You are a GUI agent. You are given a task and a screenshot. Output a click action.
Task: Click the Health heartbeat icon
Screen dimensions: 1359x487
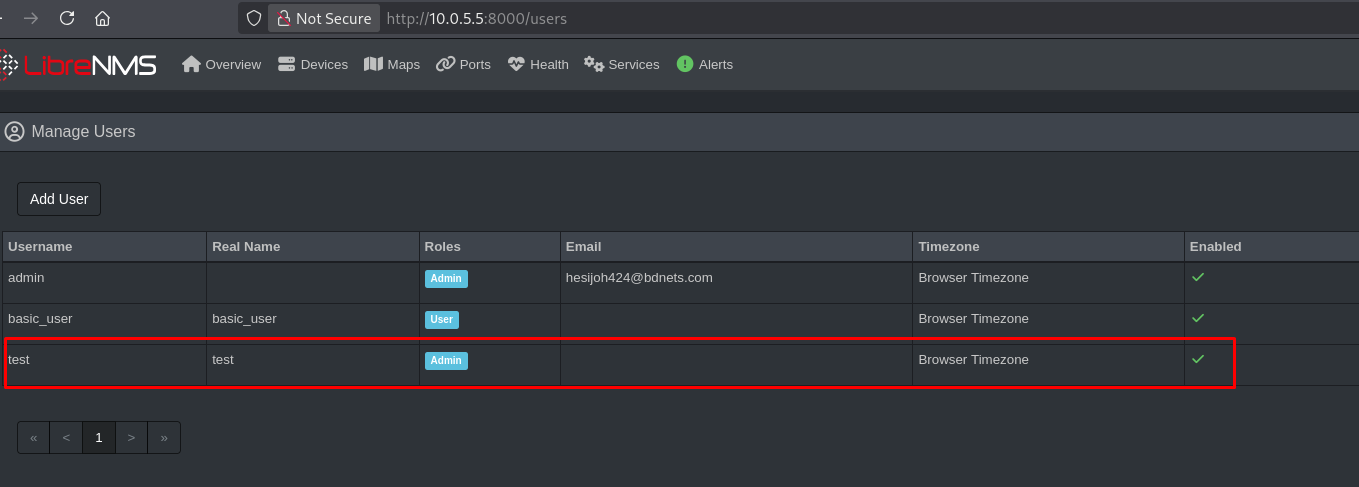pyautogui.click(x=516, y=64)
